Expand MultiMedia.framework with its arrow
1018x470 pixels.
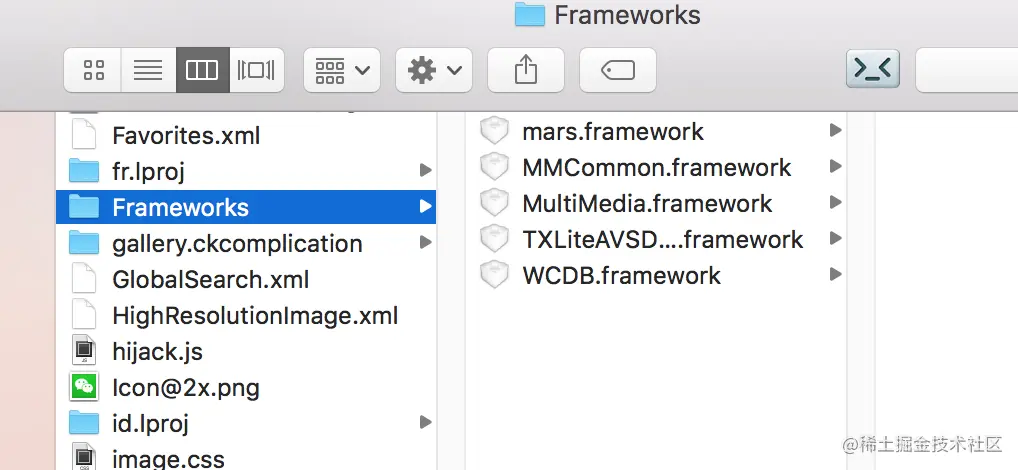(x=836, y=203)
